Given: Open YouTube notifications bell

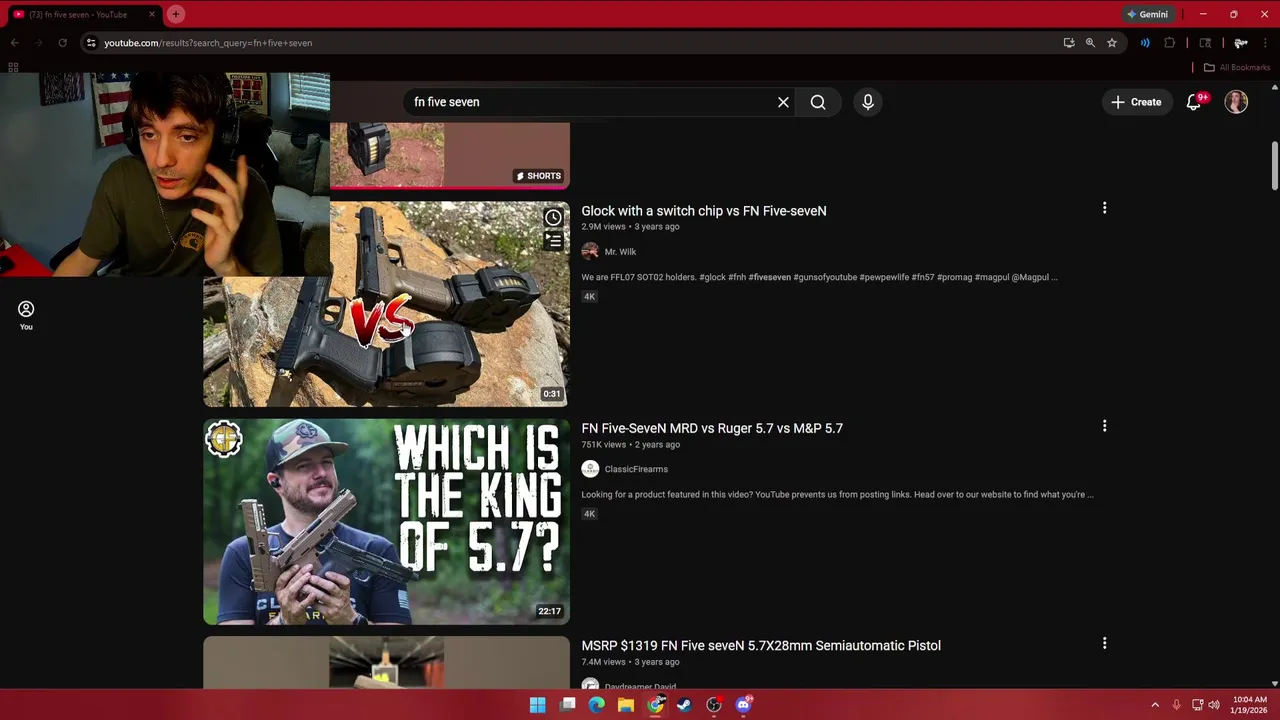Looking at the screenshot, I should (1194, 102).
